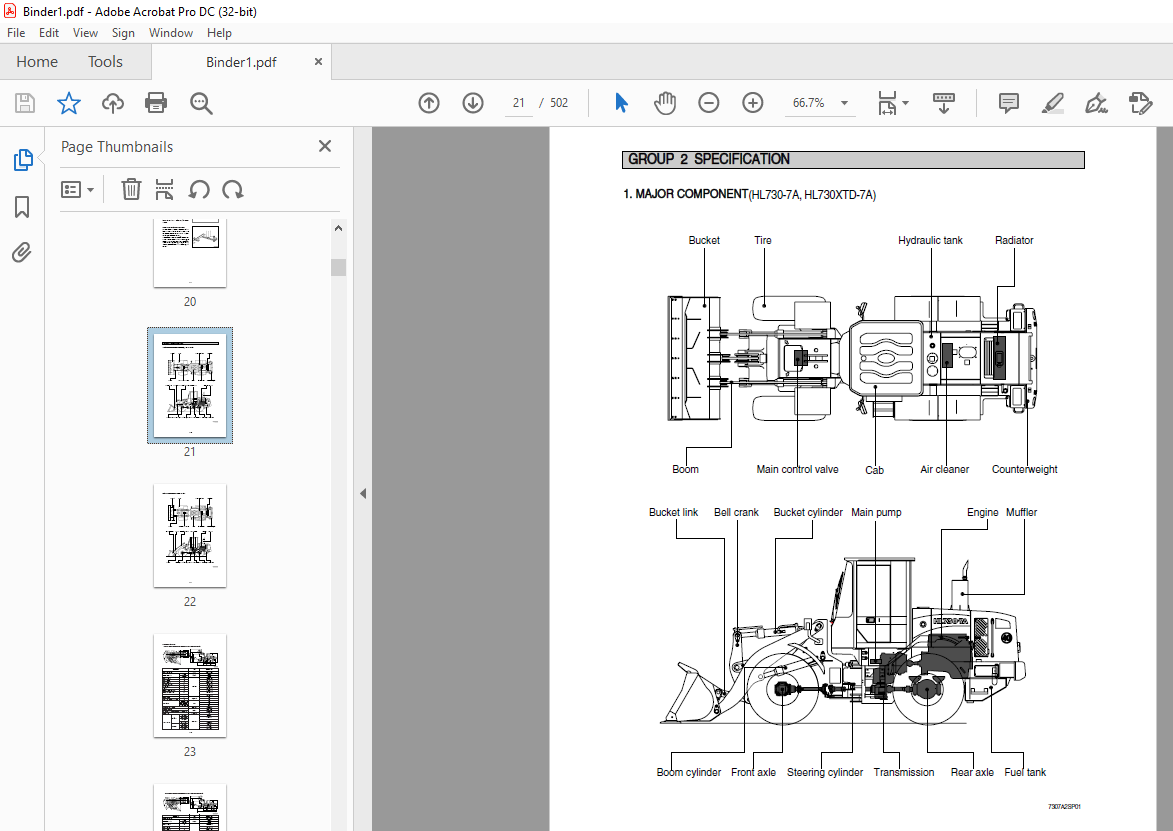This screenshot has width=1173, height=831.
Task: Add file to starred favorites
Action: click(69, 102)
